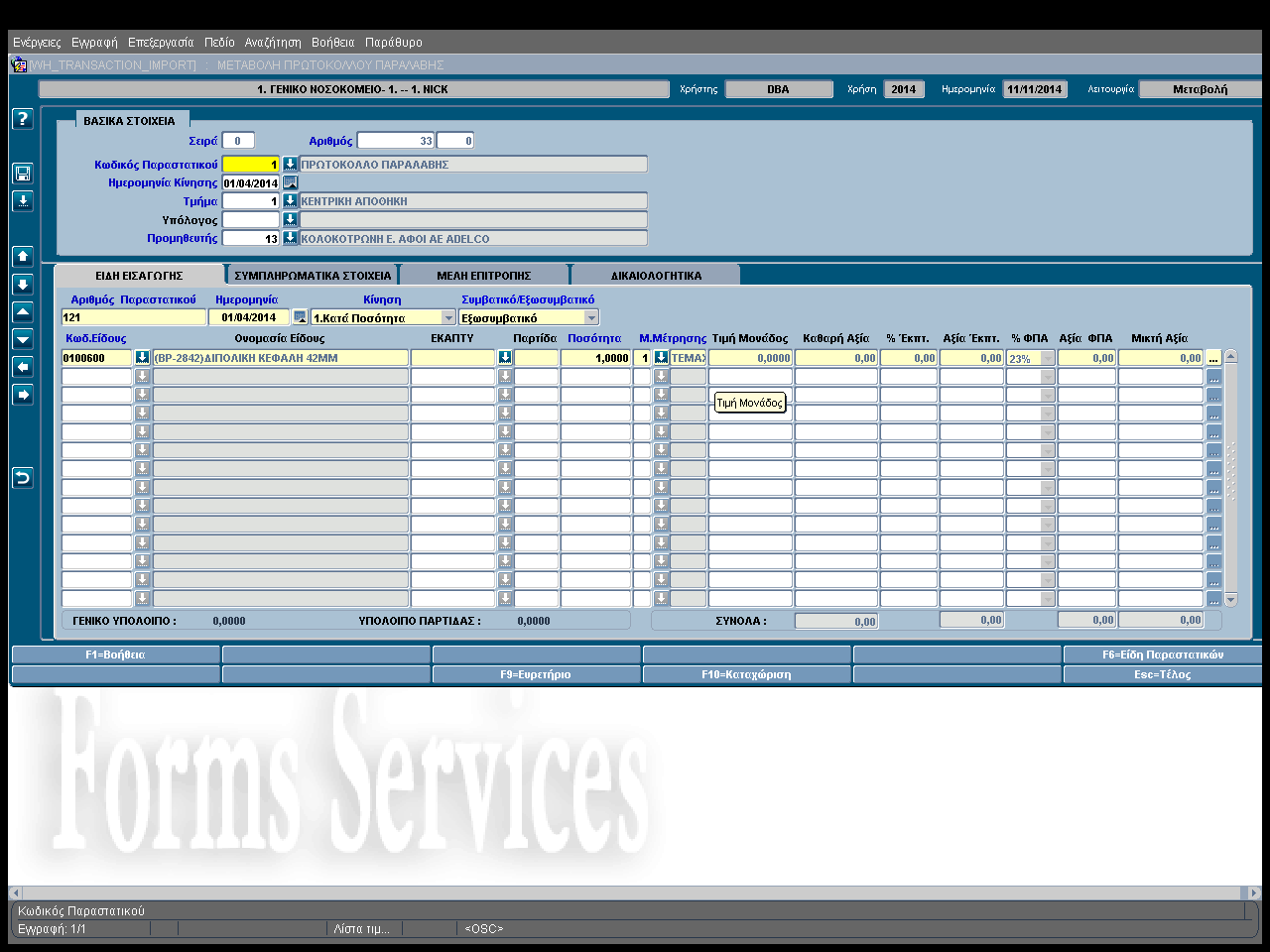Open the 23% ΦΠΑ dropdown
The image size is (1270, 952).
[x=1048, y=358]
